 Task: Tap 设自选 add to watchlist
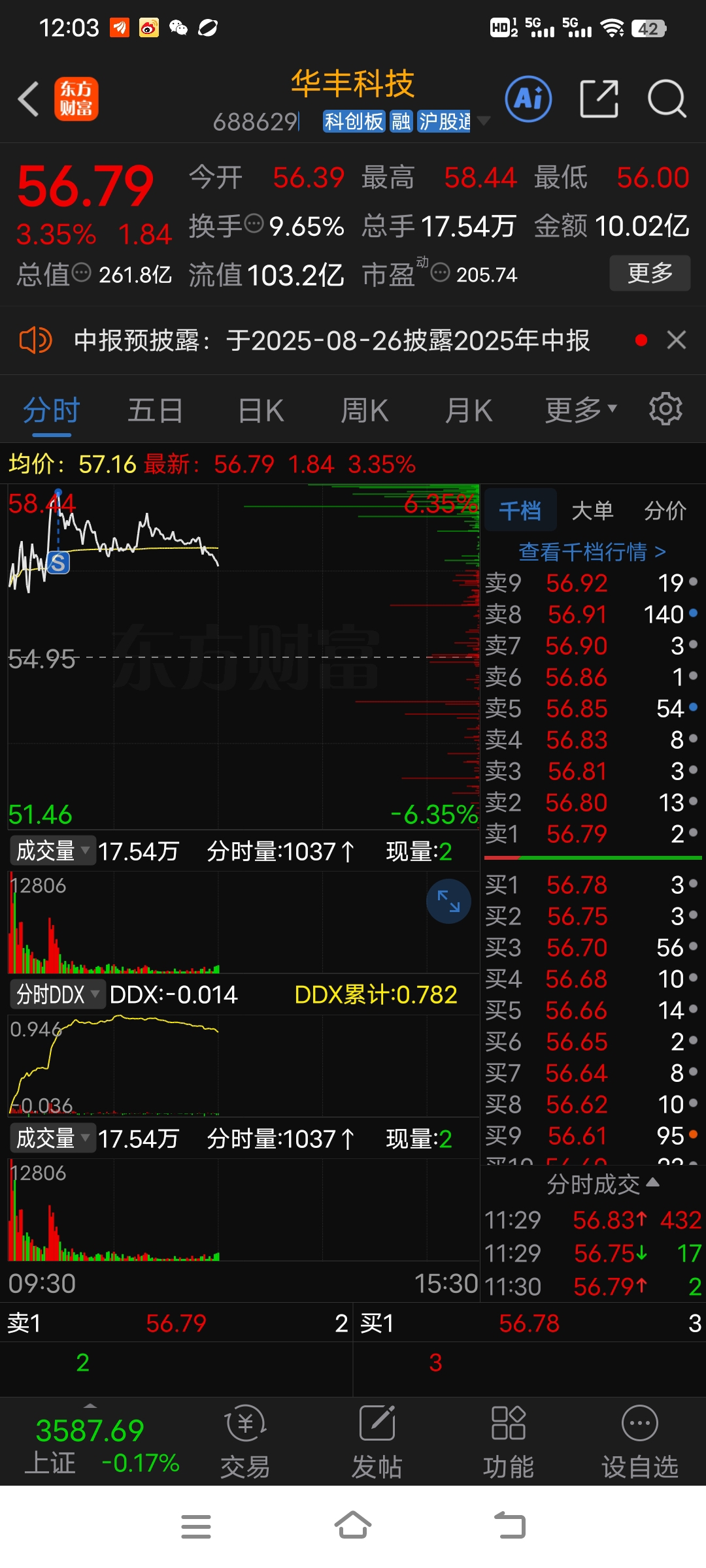[640, 1442]
